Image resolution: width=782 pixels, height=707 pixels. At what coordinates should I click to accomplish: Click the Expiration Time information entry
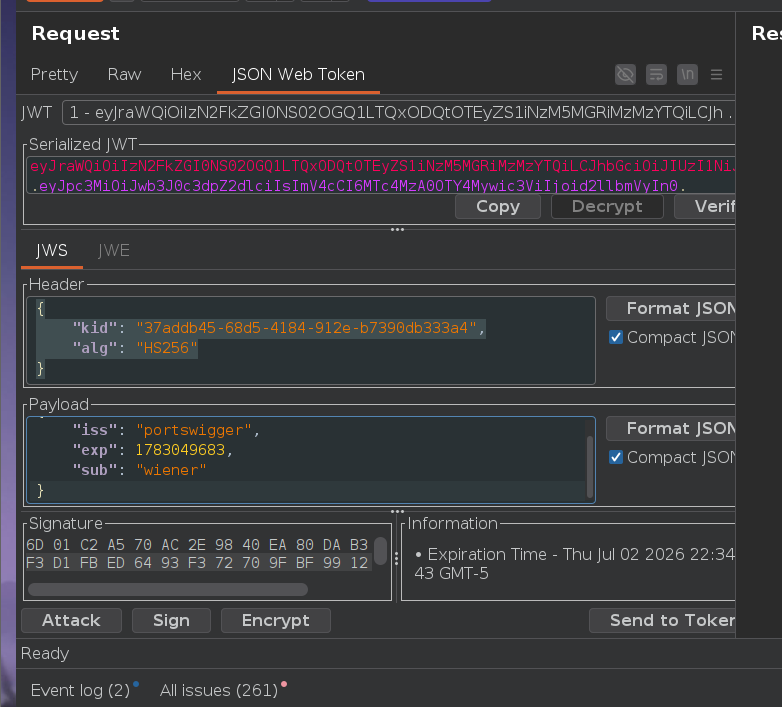[575, 564]
